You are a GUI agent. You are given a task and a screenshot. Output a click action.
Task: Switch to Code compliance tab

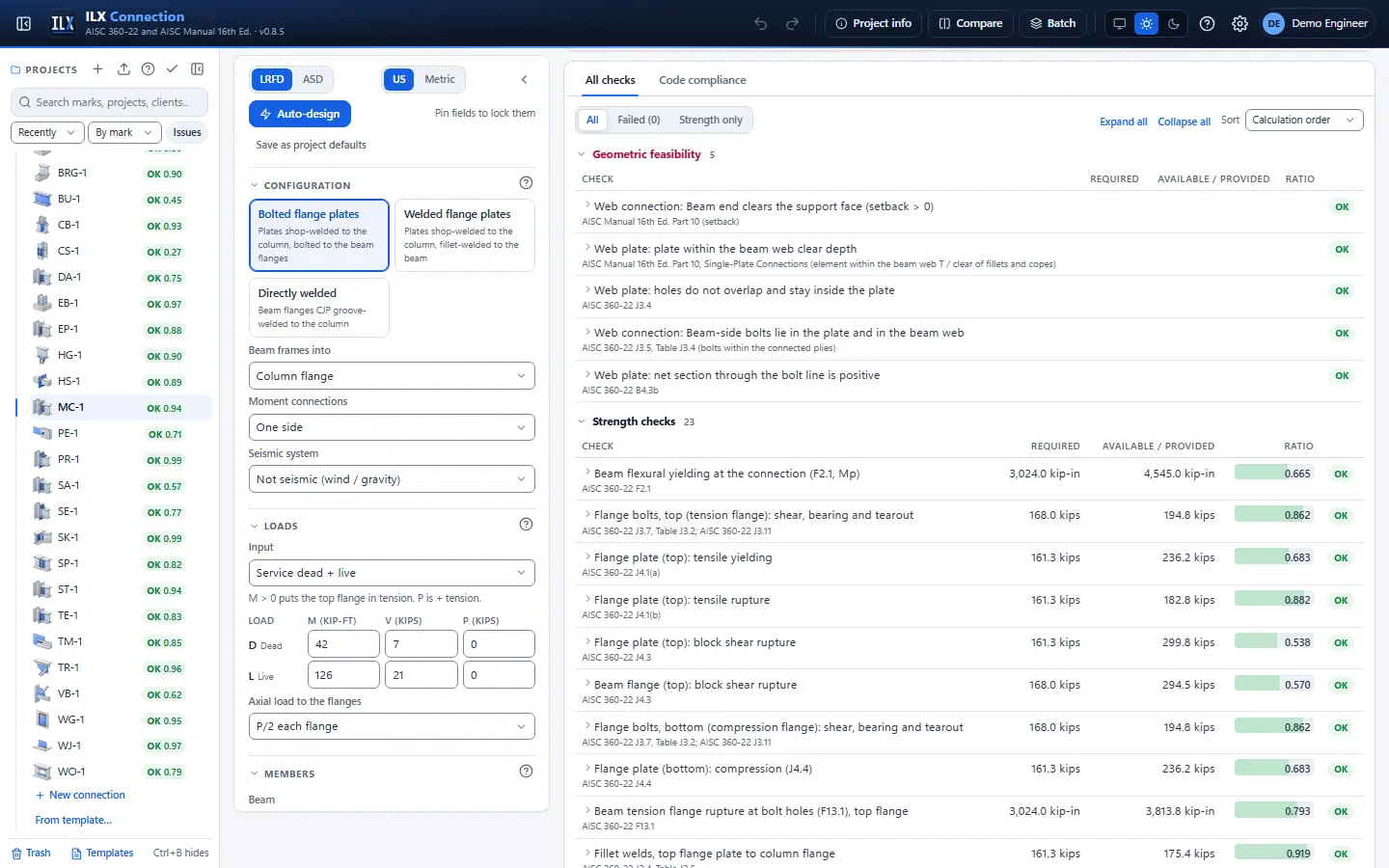[x=702, y=80]
